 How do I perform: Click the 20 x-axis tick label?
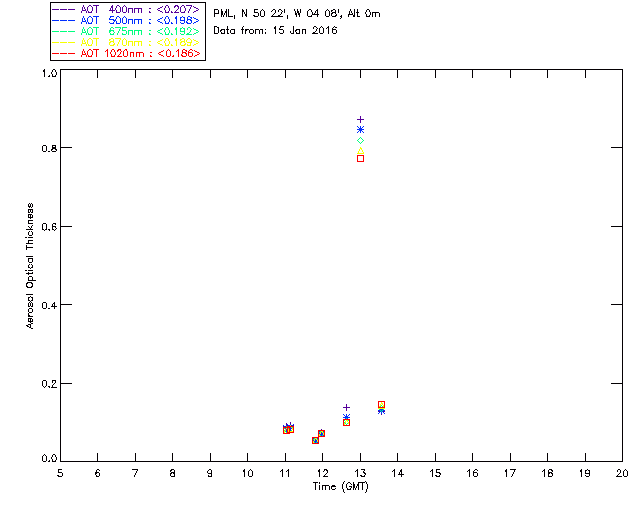pyautogui.click(x=622, y=473)
